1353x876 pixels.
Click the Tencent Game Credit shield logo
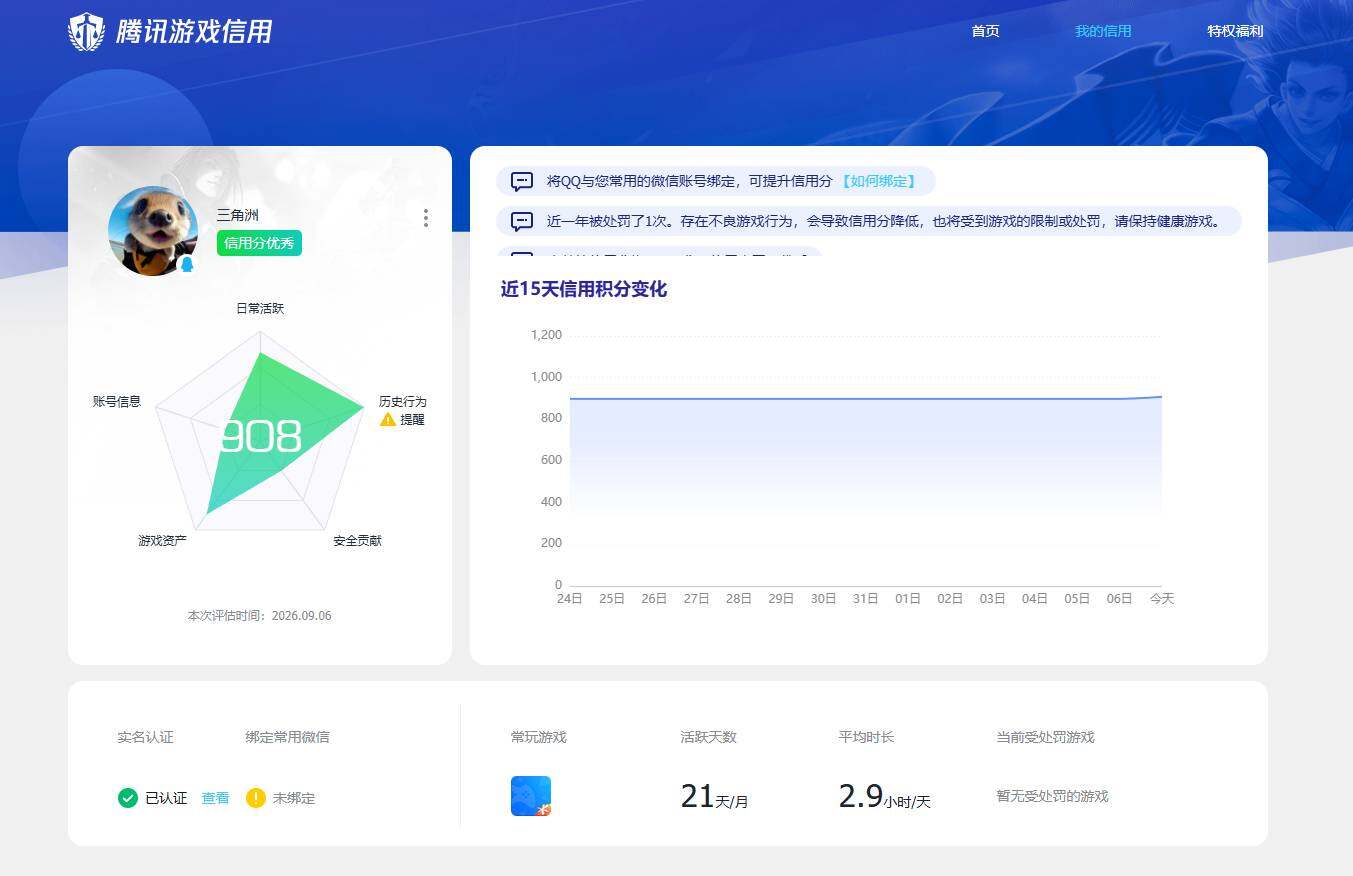tap(86, 32)
